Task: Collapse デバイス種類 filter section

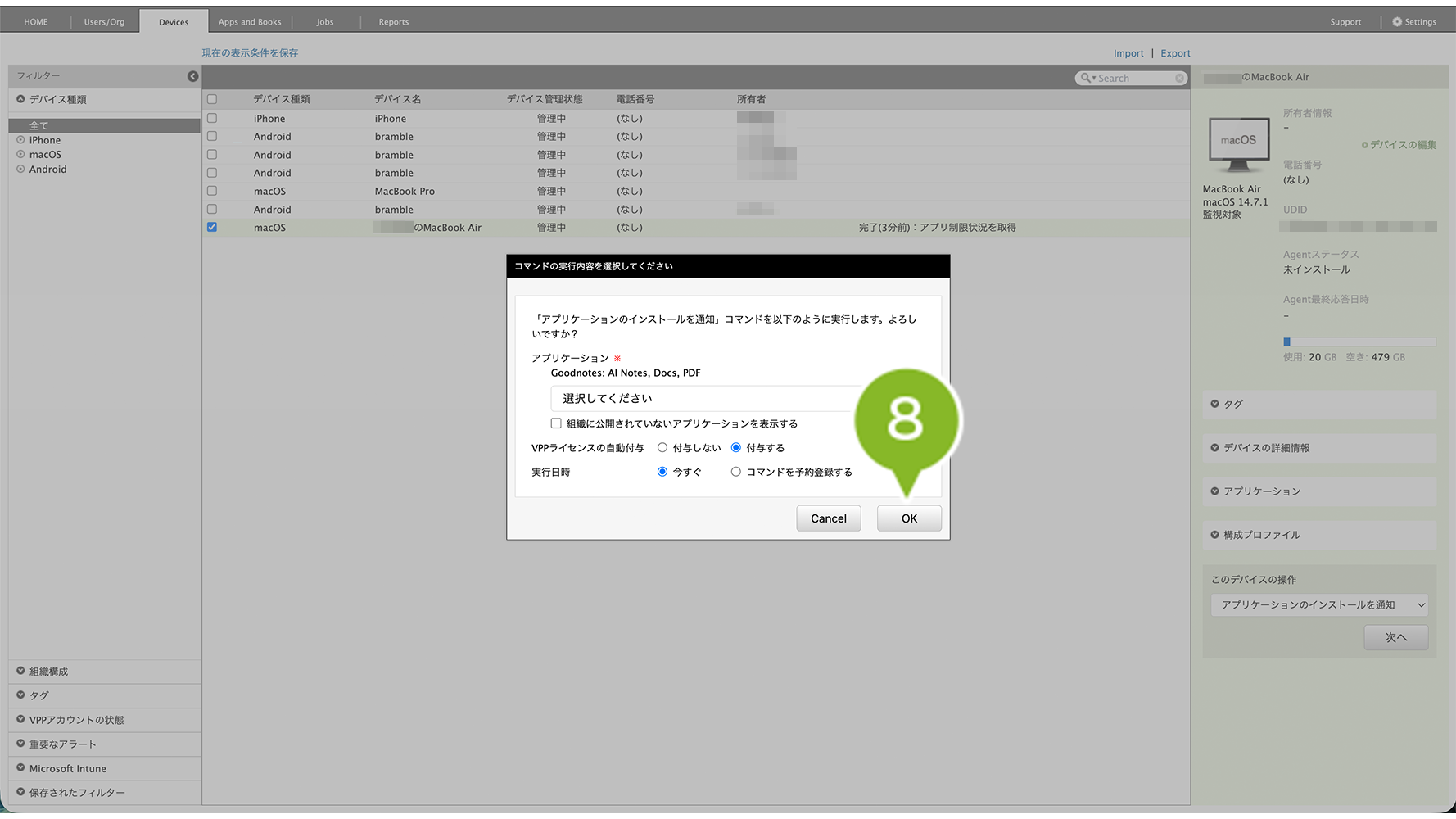Action: coord(105,100)
